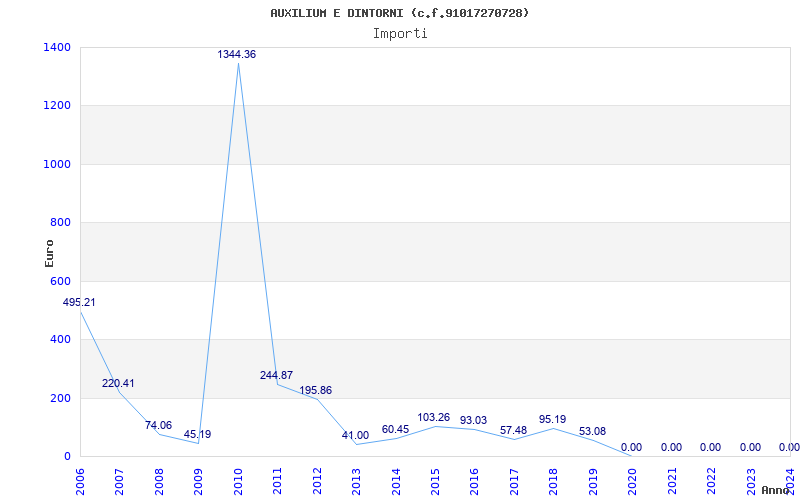Screen dimensions: 800x500
Task: Select the 53.08 data label
Action: pos(592,431)
